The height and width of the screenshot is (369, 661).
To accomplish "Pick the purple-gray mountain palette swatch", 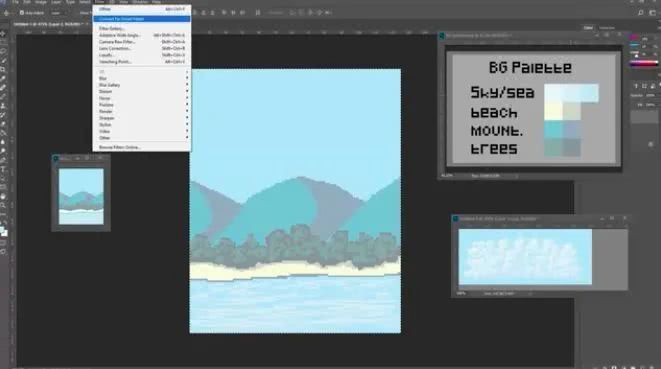I will click(572, 129).
